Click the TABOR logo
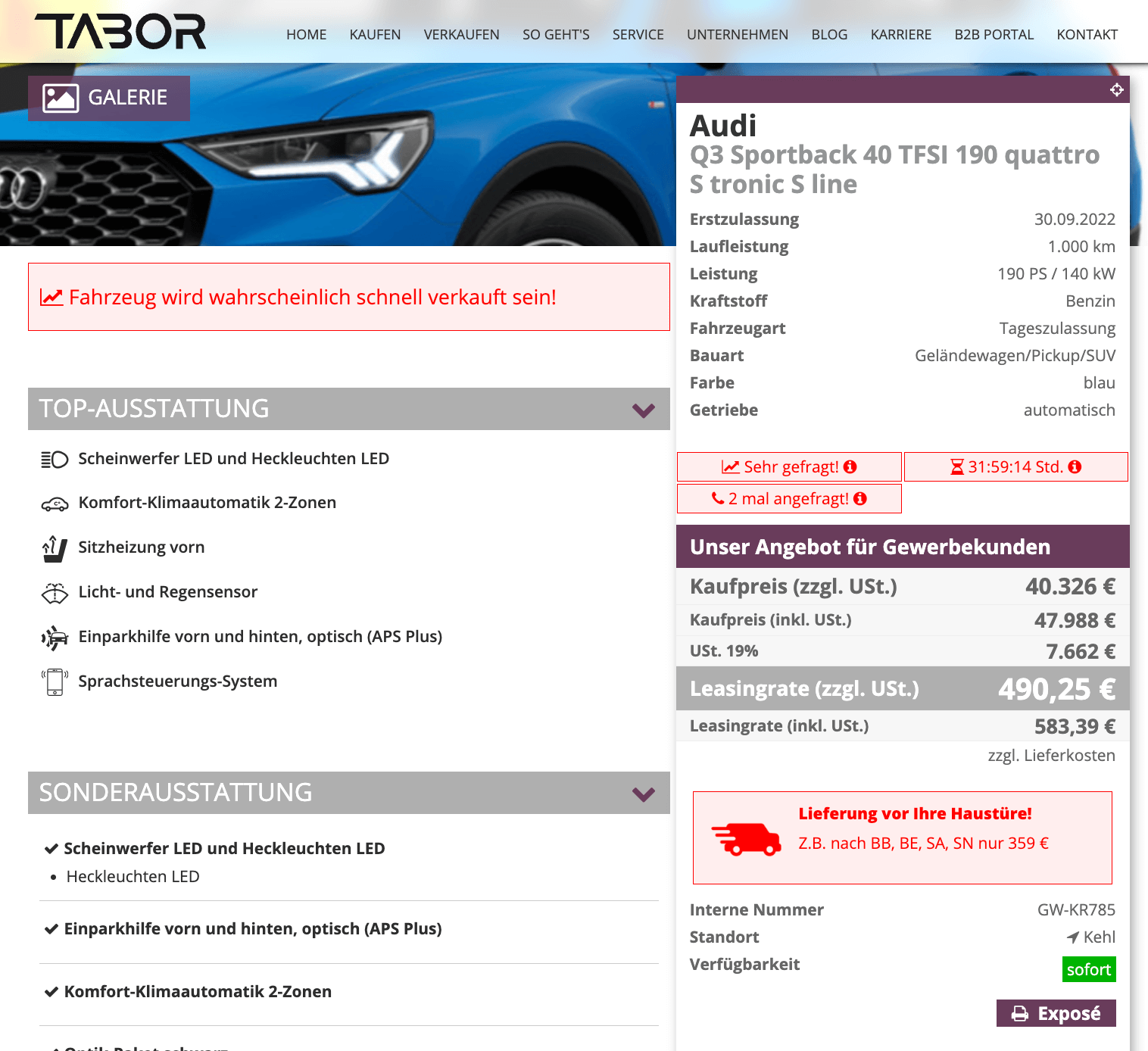The width and height of the screenshot is (1148, 1051). point(120,32)
